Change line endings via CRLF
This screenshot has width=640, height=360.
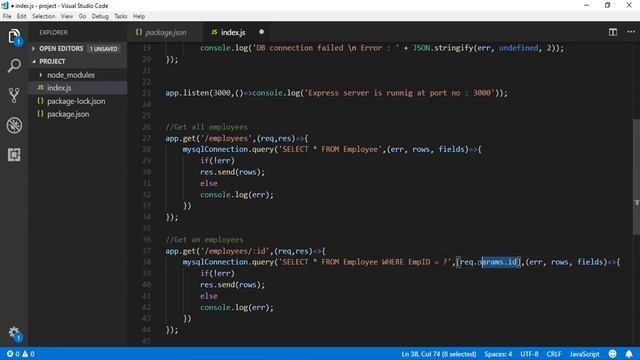pos(554,354)
